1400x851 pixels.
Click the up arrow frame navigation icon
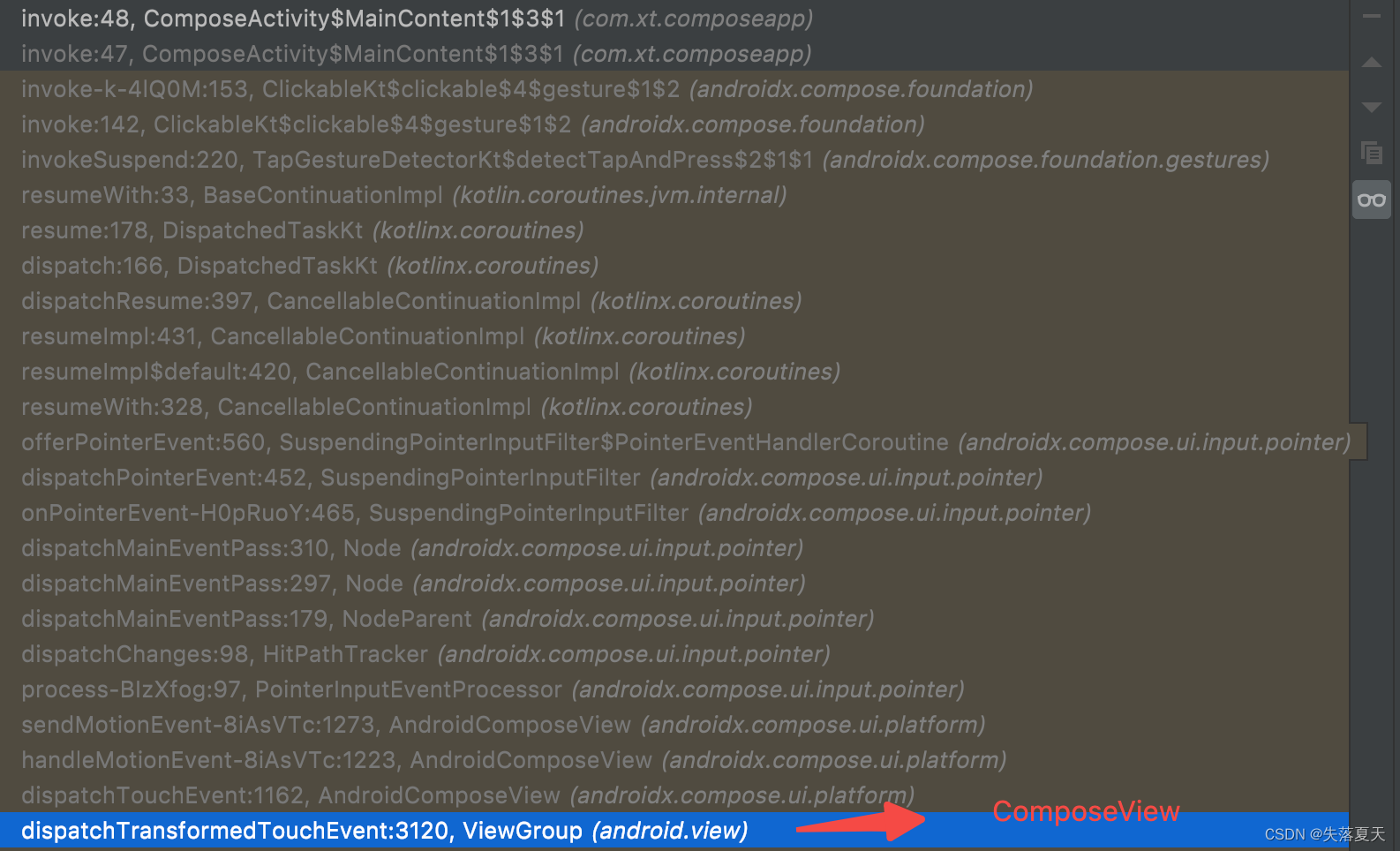(x=1371, y=63)
